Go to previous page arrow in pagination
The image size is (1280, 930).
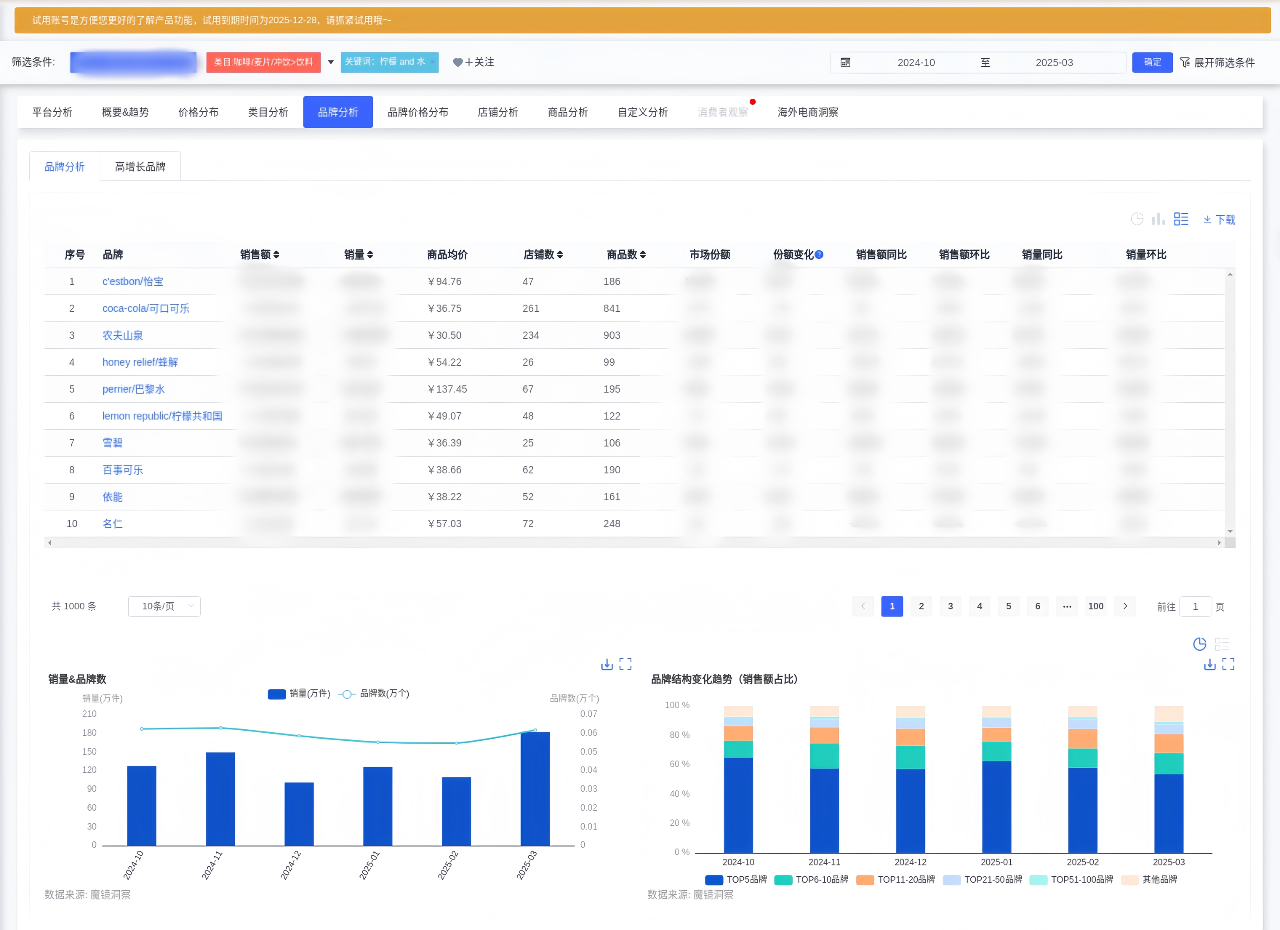[863, 606]
